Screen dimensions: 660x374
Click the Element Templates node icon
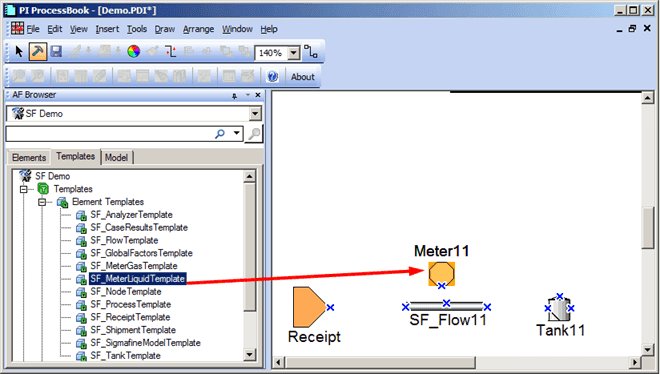62,202
